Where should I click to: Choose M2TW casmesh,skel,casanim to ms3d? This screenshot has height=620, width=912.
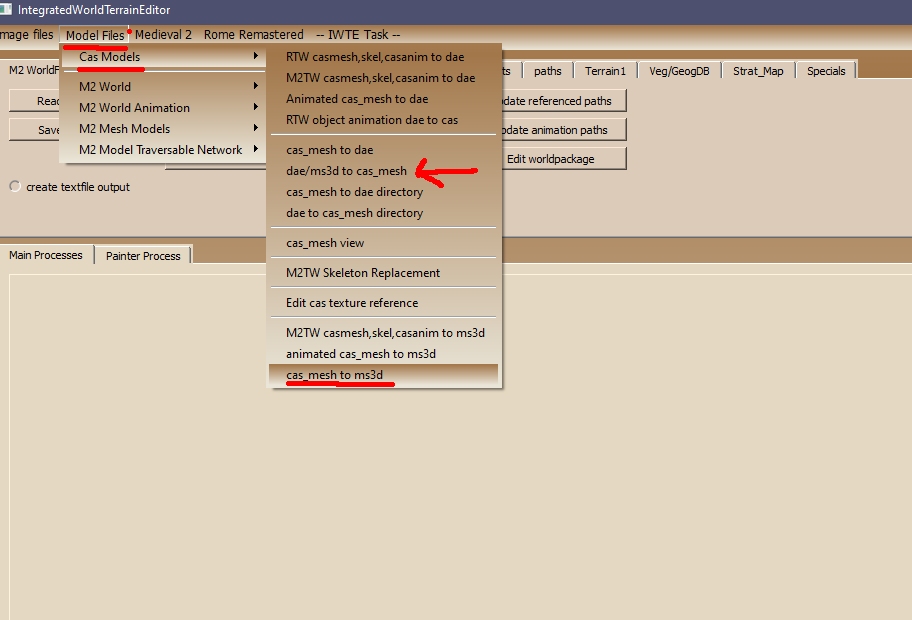point(383,333)
